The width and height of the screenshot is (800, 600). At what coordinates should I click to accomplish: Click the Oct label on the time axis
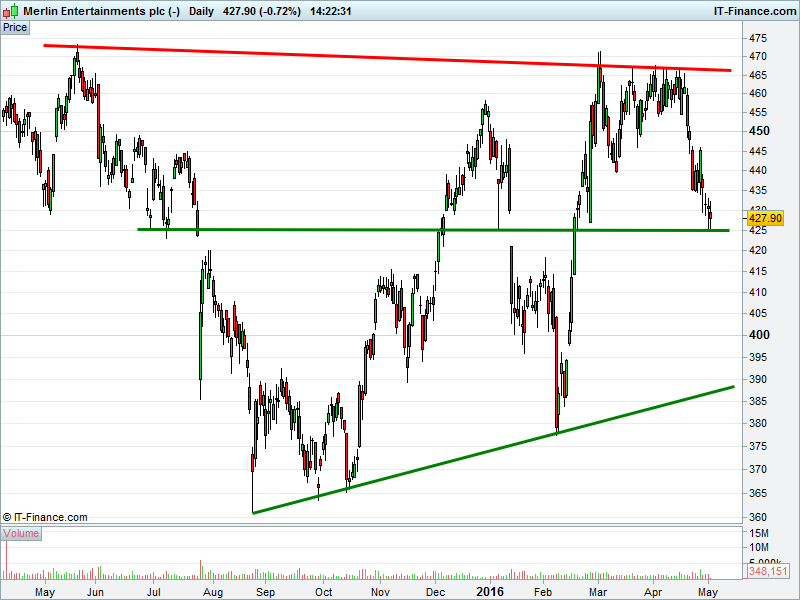(323, 592)
